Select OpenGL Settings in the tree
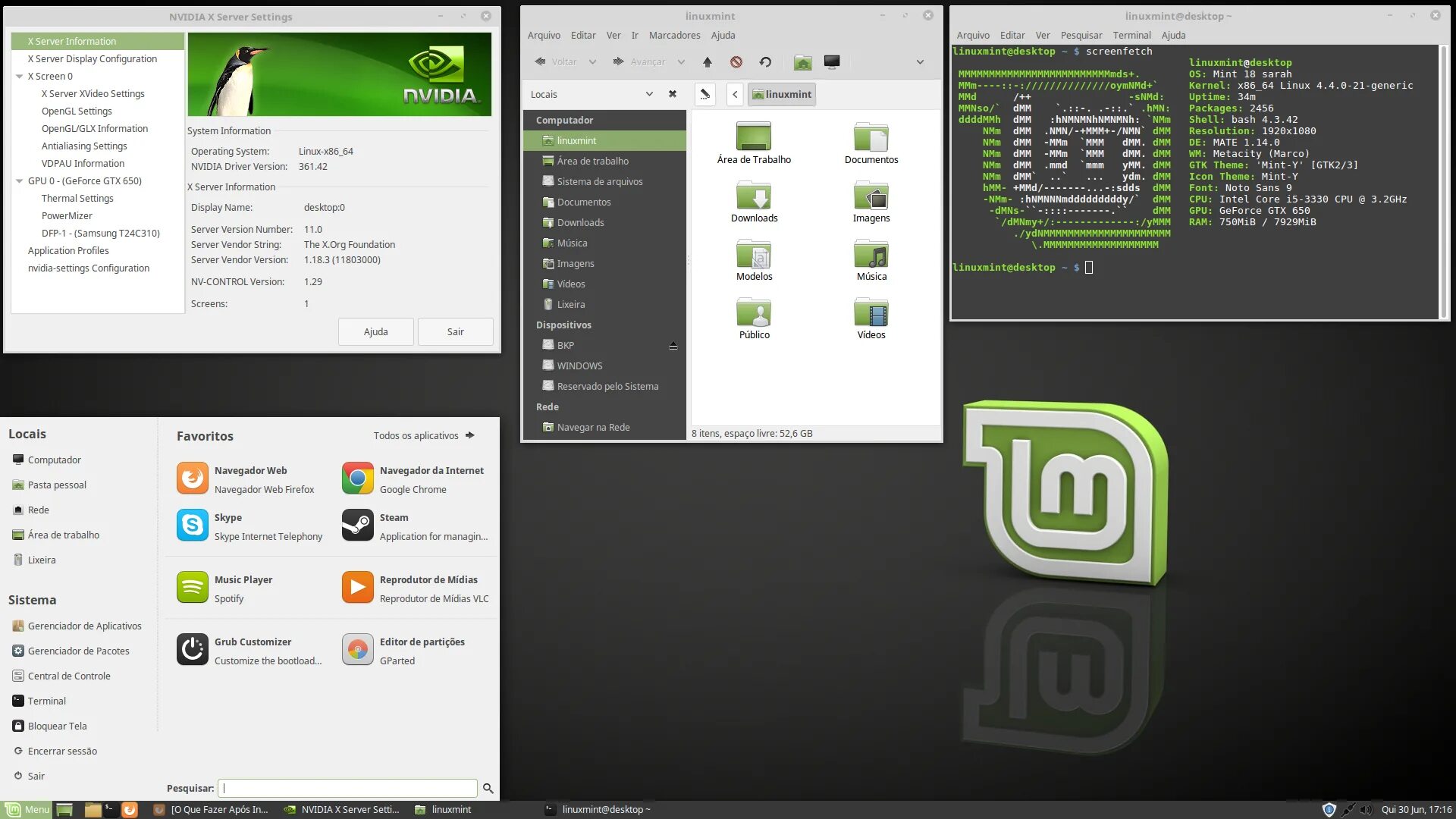The width and height of the screenshot is (1456, 819). click(x=77, y=111)
